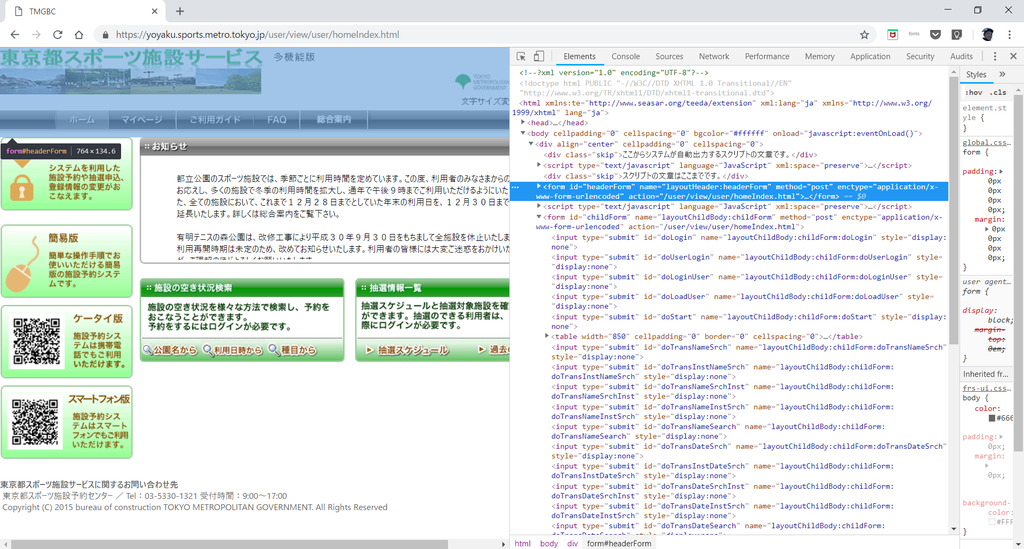Click the スマートフォン版 QR code image
The image size is (1024, 549).
point(35,422)
